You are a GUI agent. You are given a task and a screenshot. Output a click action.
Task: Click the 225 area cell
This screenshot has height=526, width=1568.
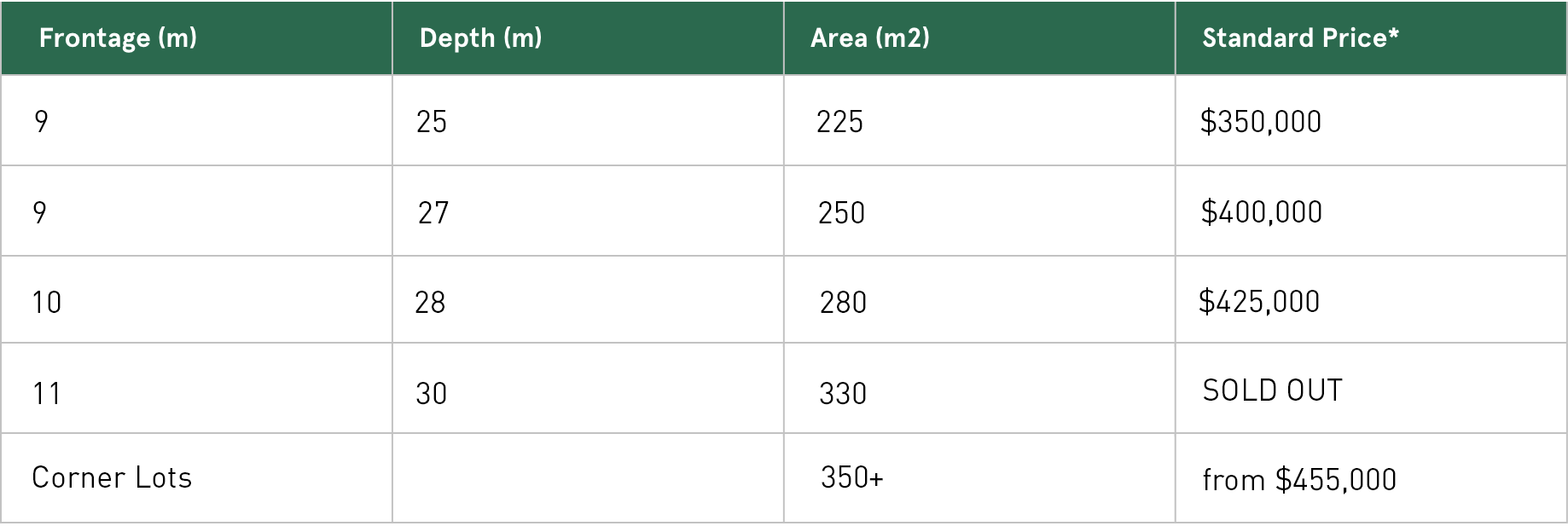point(839,122)
